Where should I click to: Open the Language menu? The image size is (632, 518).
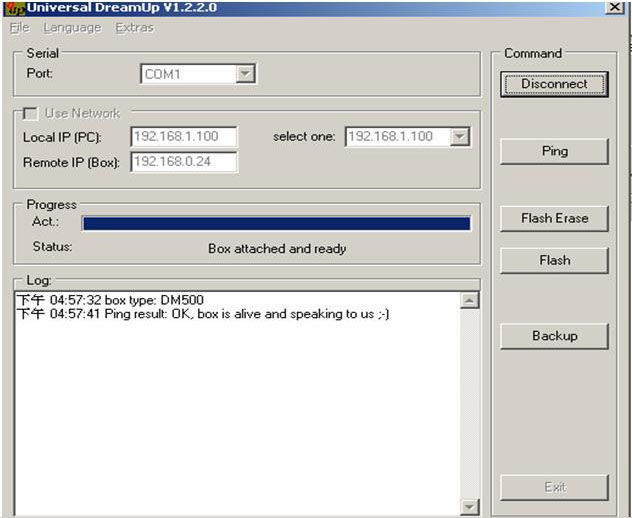[x=73, y=28]
